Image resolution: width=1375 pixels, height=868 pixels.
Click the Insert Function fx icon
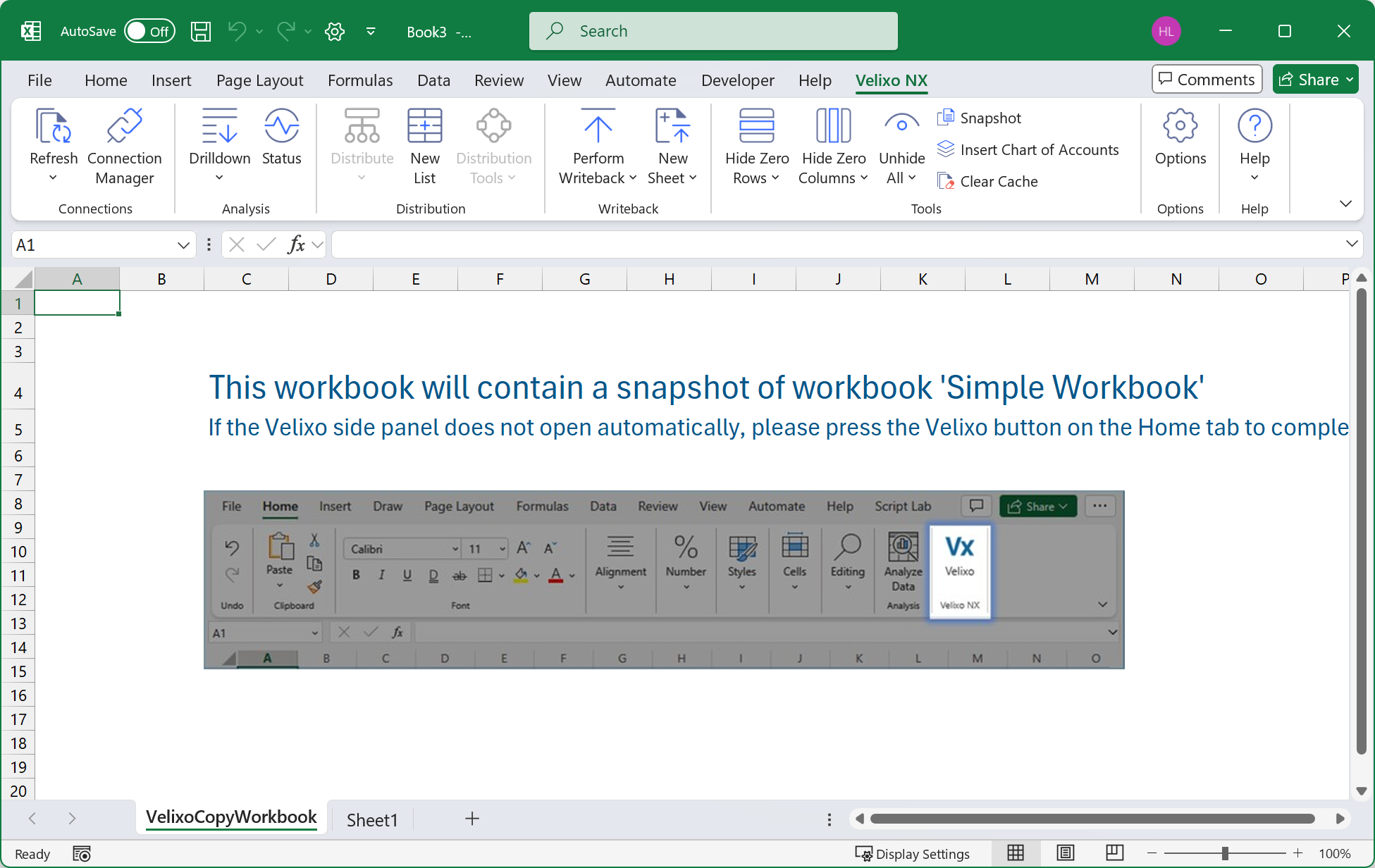[296, 244]
